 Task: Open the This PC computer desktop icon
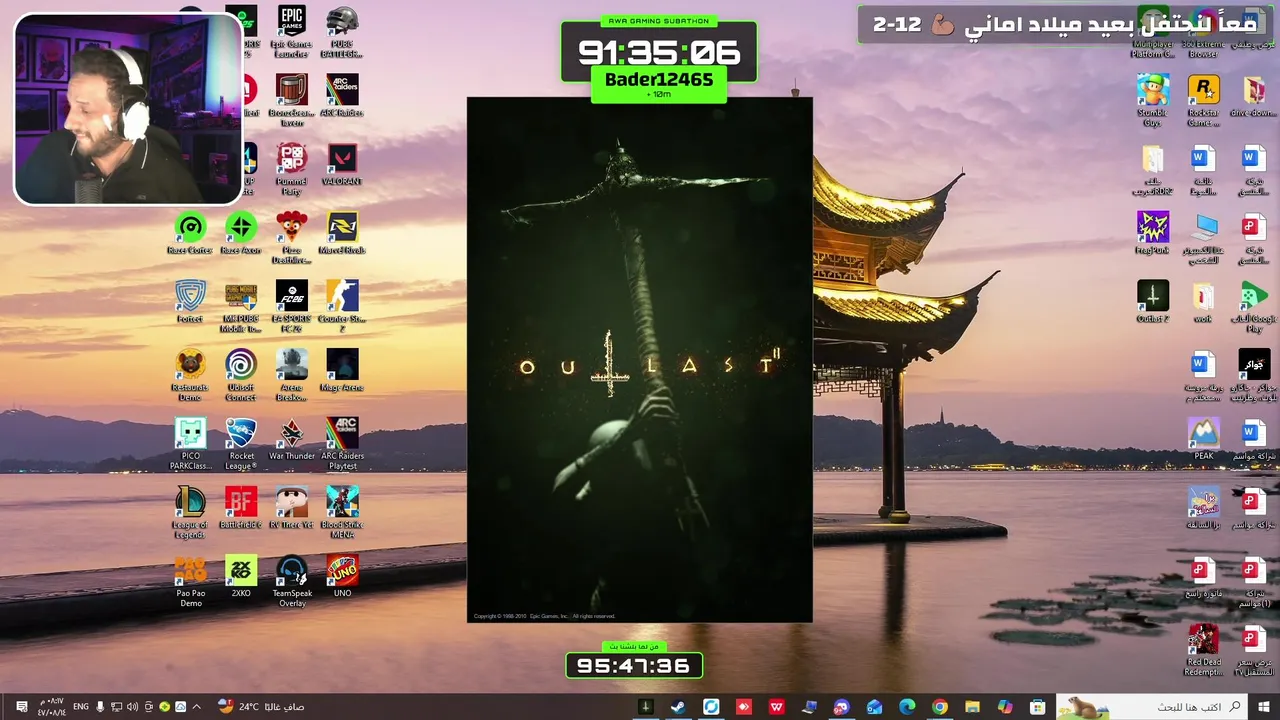pos(1203,238)
